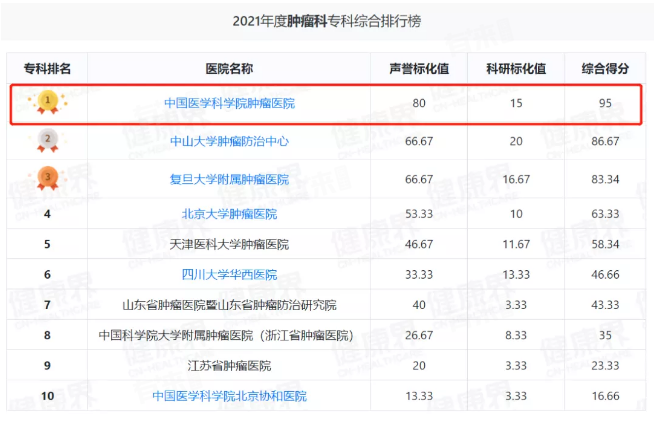Click the gold medal rank 1 icon

tap(47, 102)
